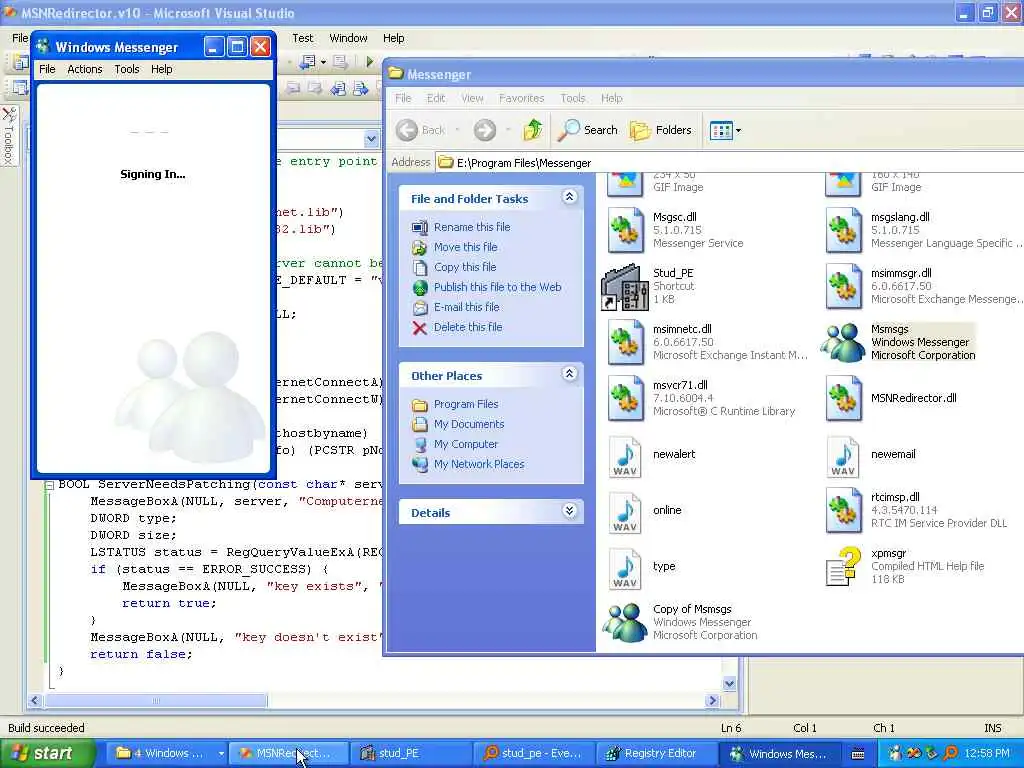Open Visual Studio Window menu
Screen dimensions: 1024x768
[348, 38]
